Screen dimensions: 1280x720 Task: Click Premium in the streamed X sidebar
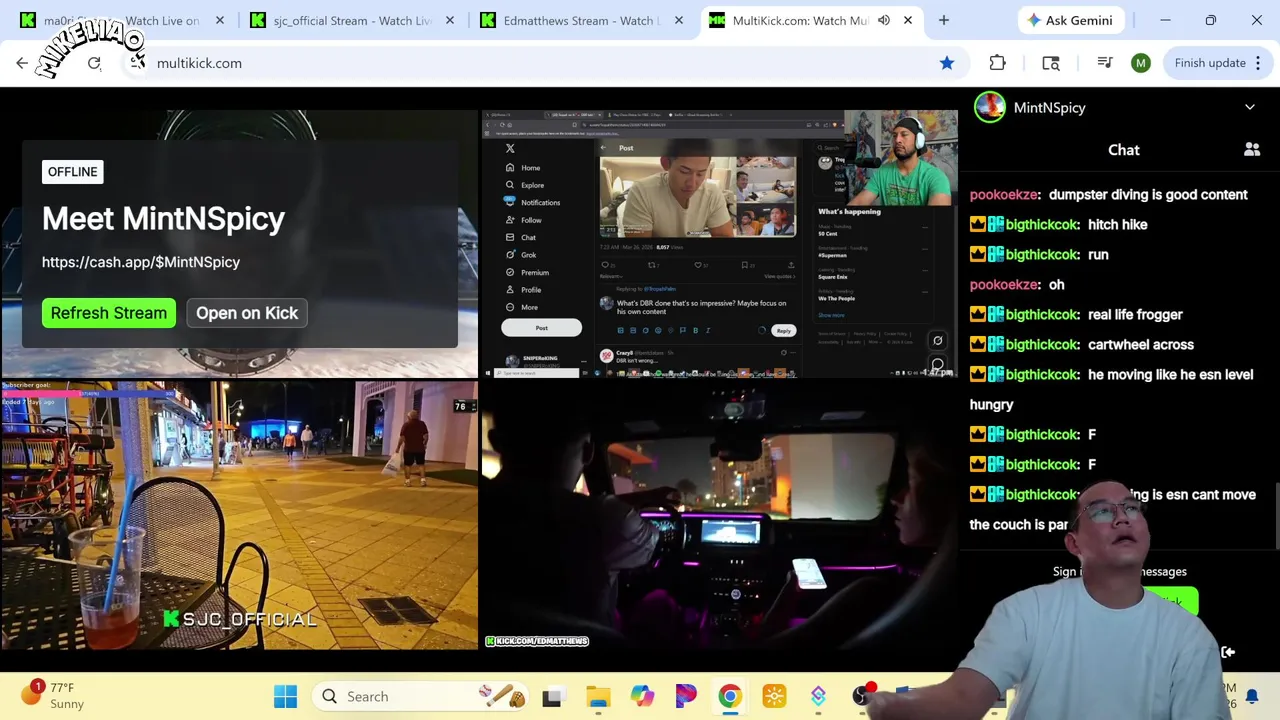pos(534,272)
